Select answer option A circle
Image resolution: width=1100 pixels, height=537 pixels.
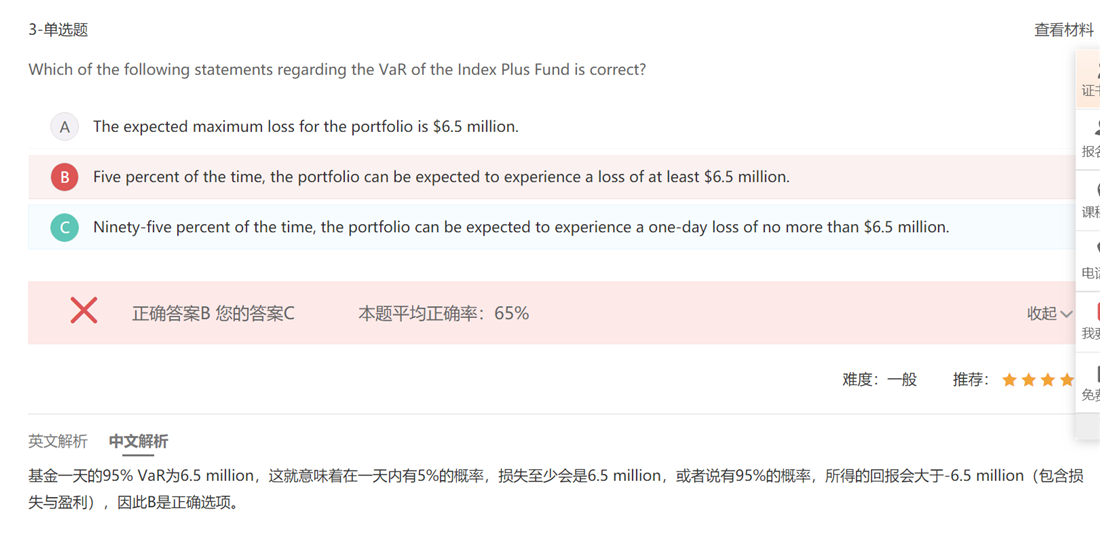pos(65,127)
